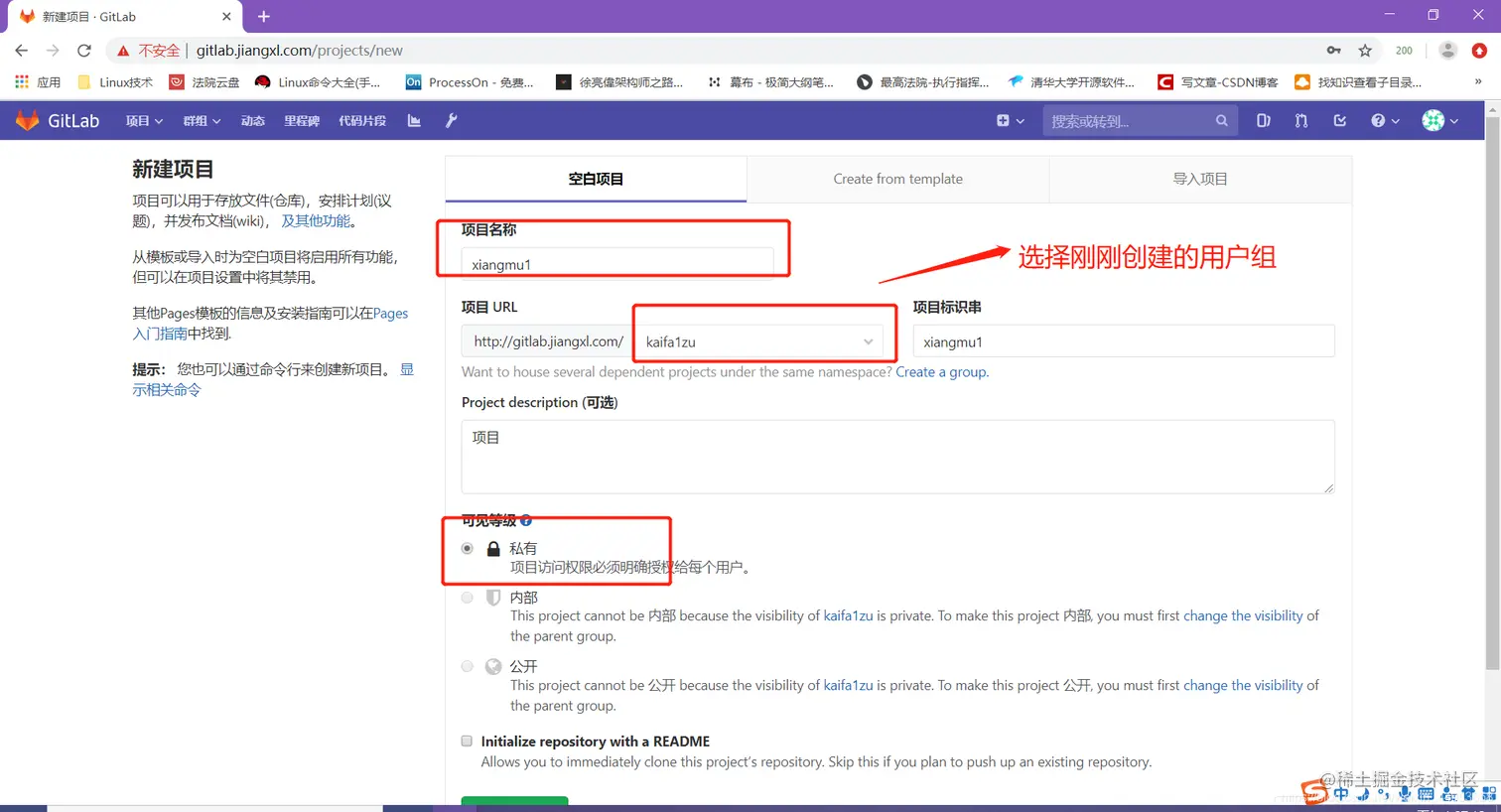Open the admin area wrench icon
The image size is (1501, 812).
click(x=451, y=120)
